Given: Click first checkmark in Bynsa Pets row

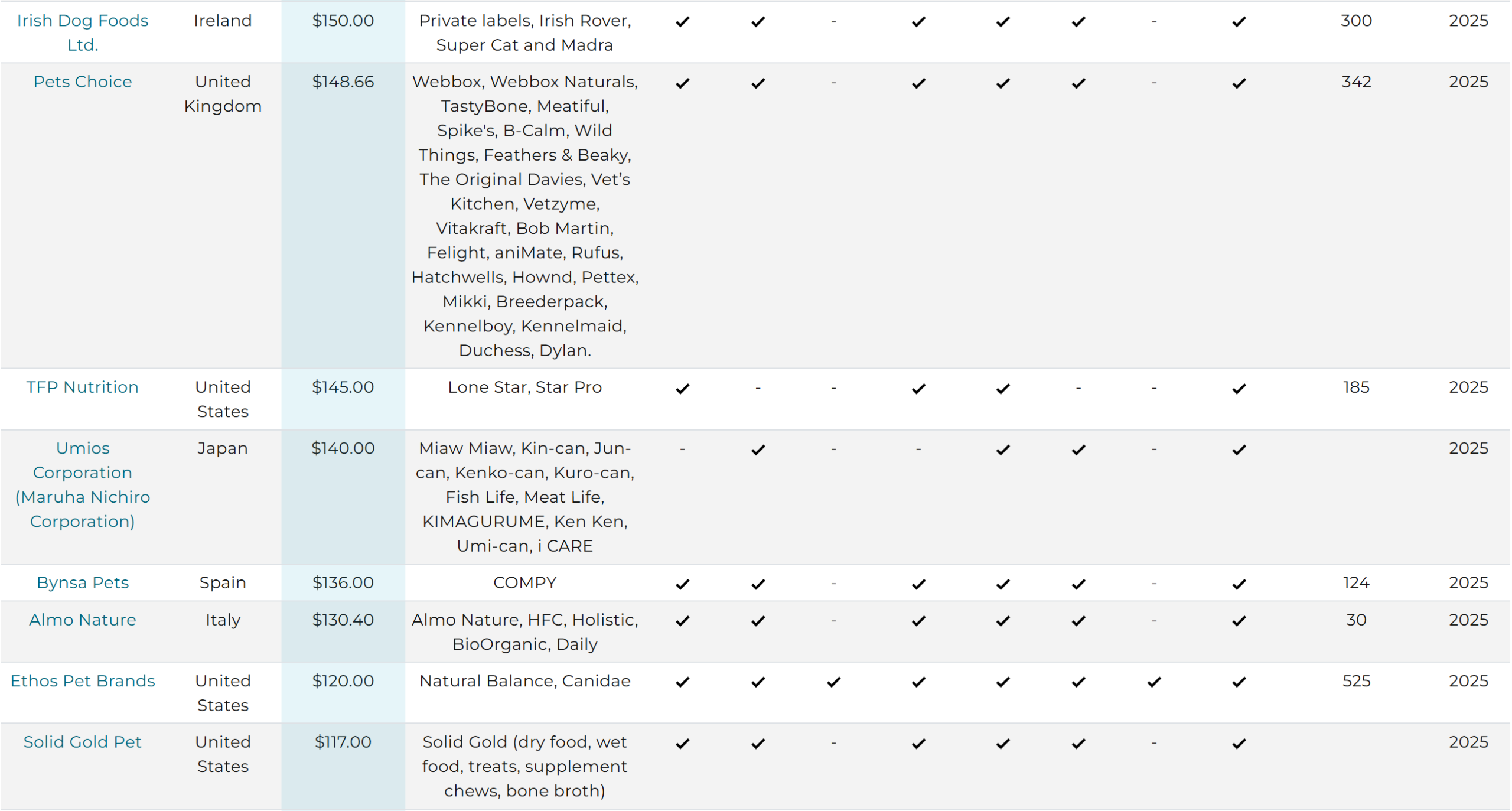Looking at the screenshot, I should pos(683,584).
